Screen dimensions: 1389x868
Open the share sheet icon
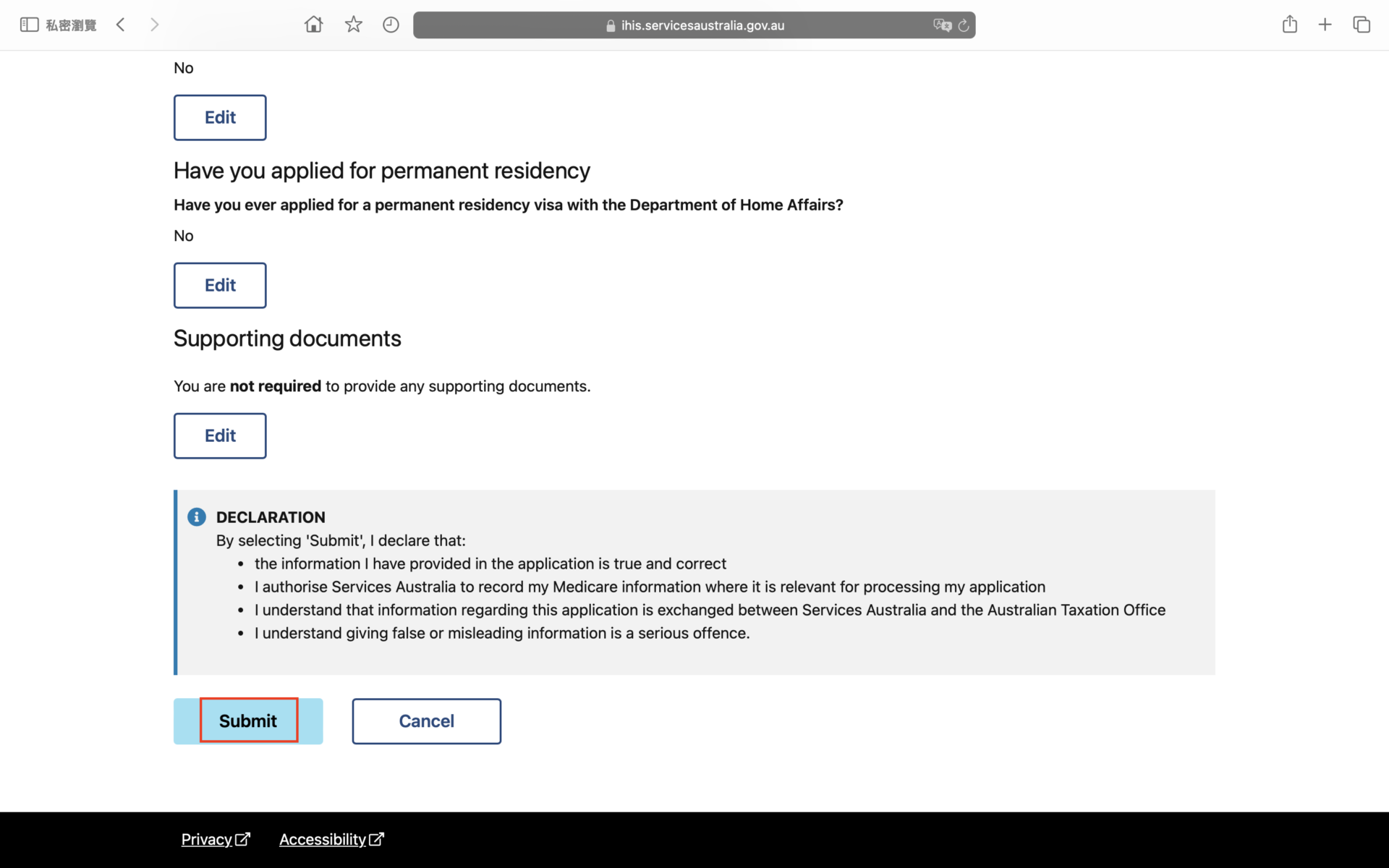(x=1289, y=25)
